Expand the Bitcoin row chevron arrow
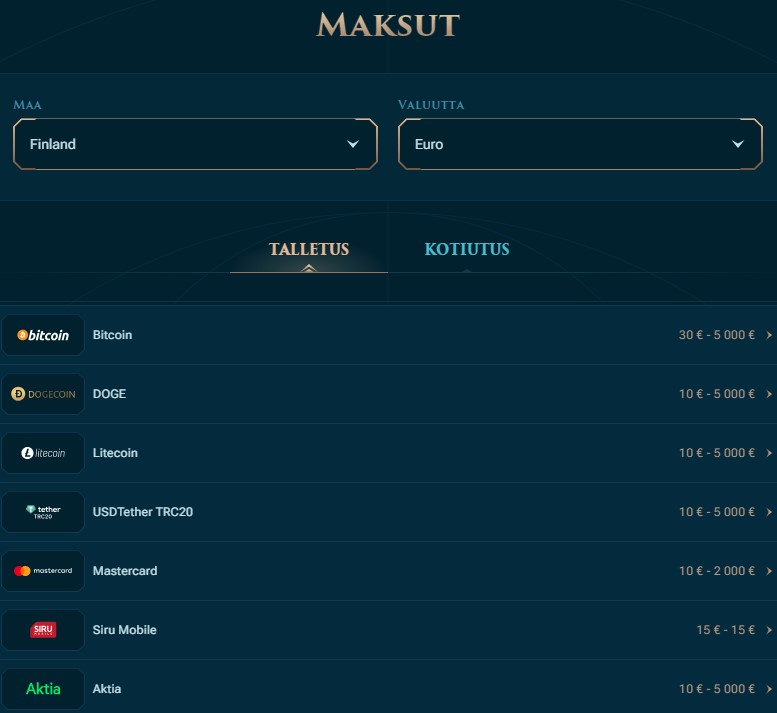The width and height of the screenshot is (777, 713). click(769, 335)
